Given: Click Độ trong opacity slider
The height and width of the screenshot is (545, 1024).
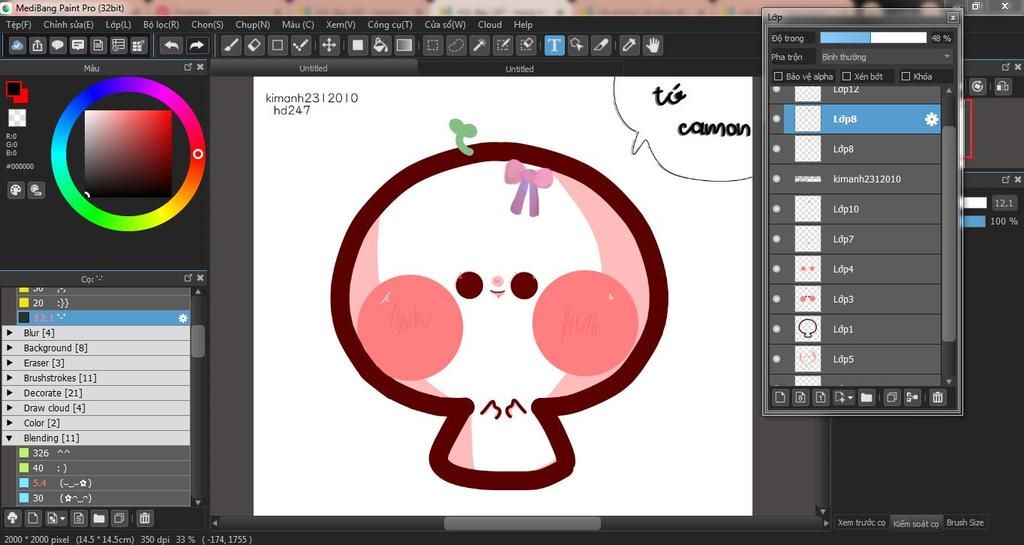Looking at the screenshot, I should click(x=873, y=38).
